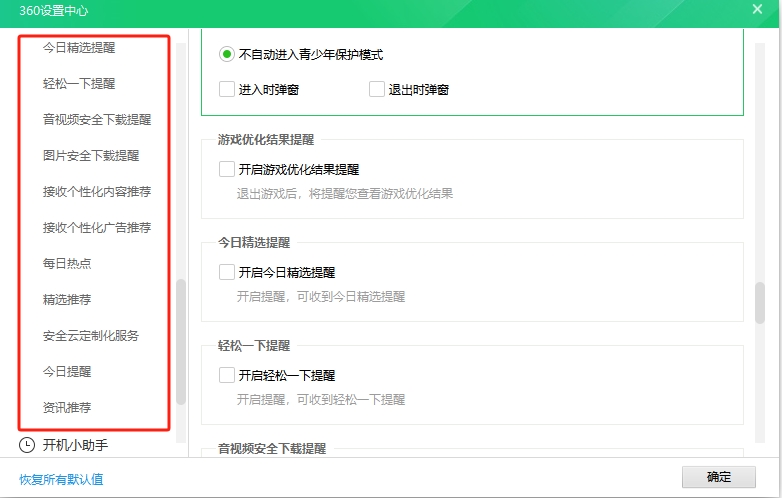This screenshot has height=498, width=782.
Task: Select 音视频安全下载提醒 sidebar item
Action: [x=97, y=119]
